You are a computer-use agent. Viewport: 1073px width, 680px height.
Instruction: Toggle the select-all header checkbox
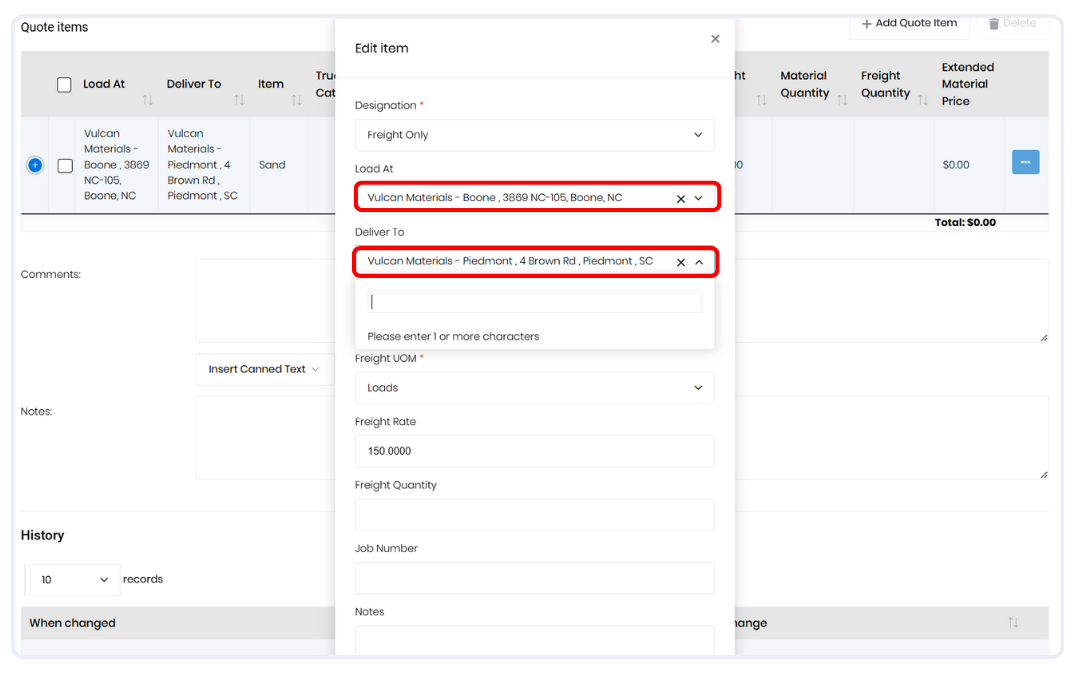click(64, 85)
